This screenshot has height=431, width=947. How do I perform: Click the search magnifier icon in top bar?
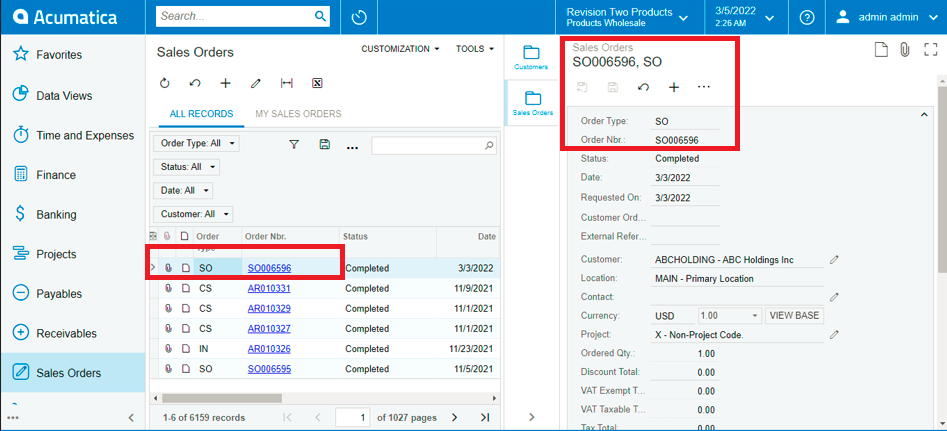[320, 16]
